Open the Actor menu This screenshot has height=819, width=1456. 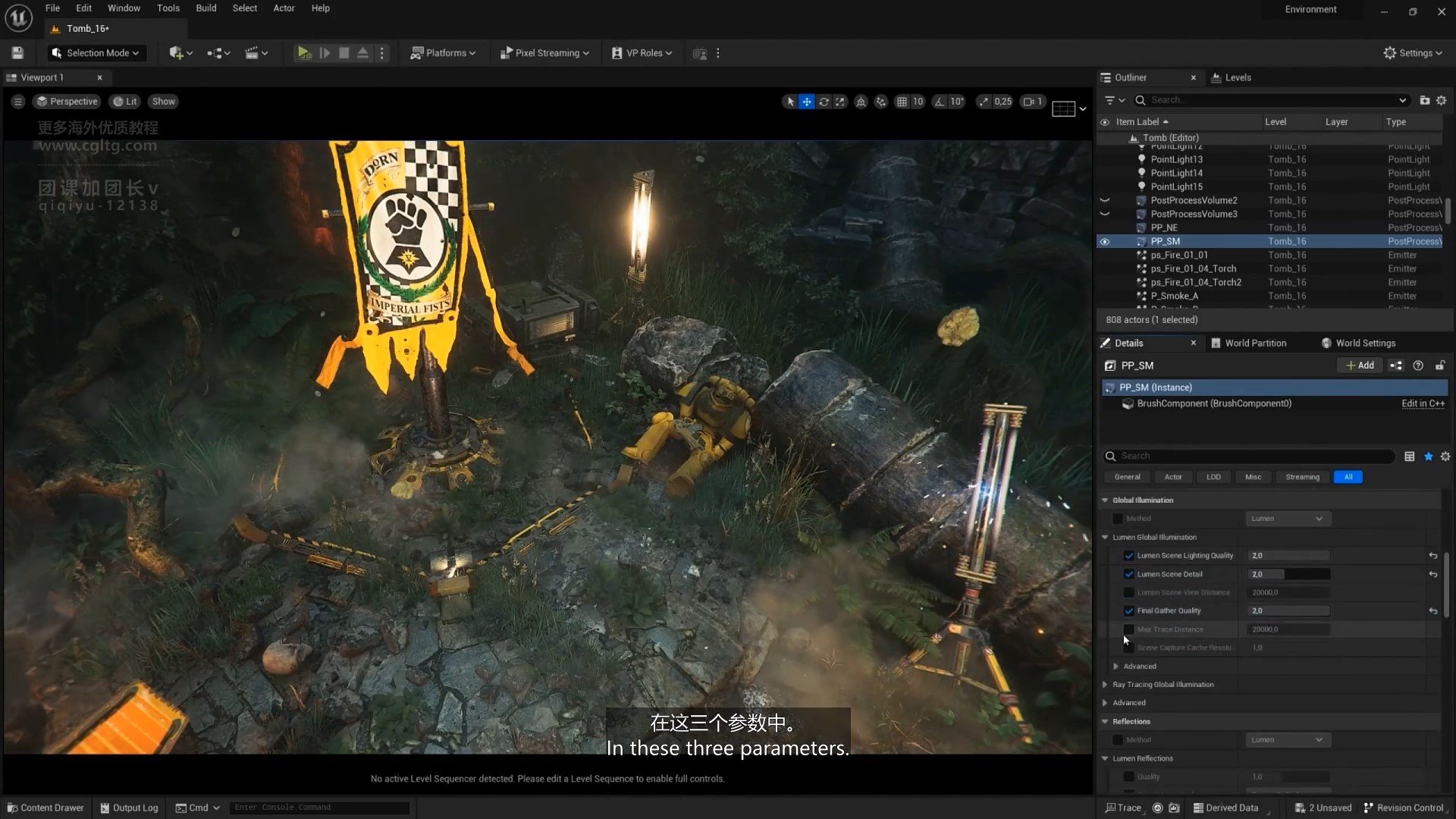(284, 8)
